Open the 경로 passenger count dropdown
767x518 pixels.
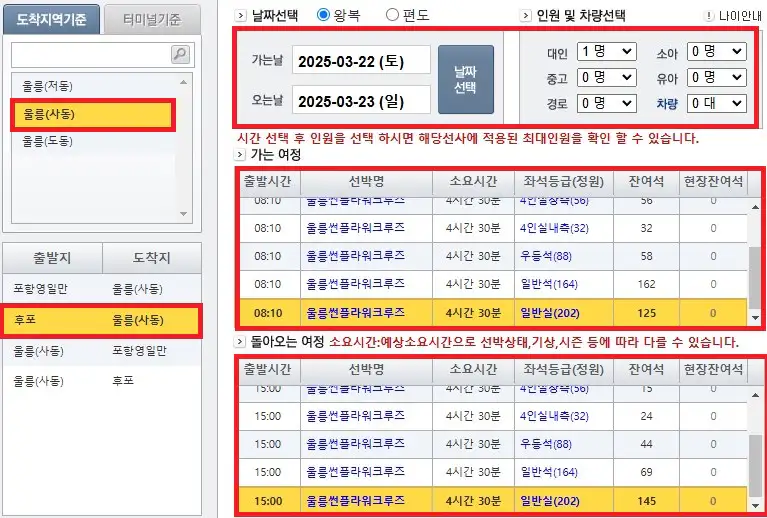click(607, 103)
